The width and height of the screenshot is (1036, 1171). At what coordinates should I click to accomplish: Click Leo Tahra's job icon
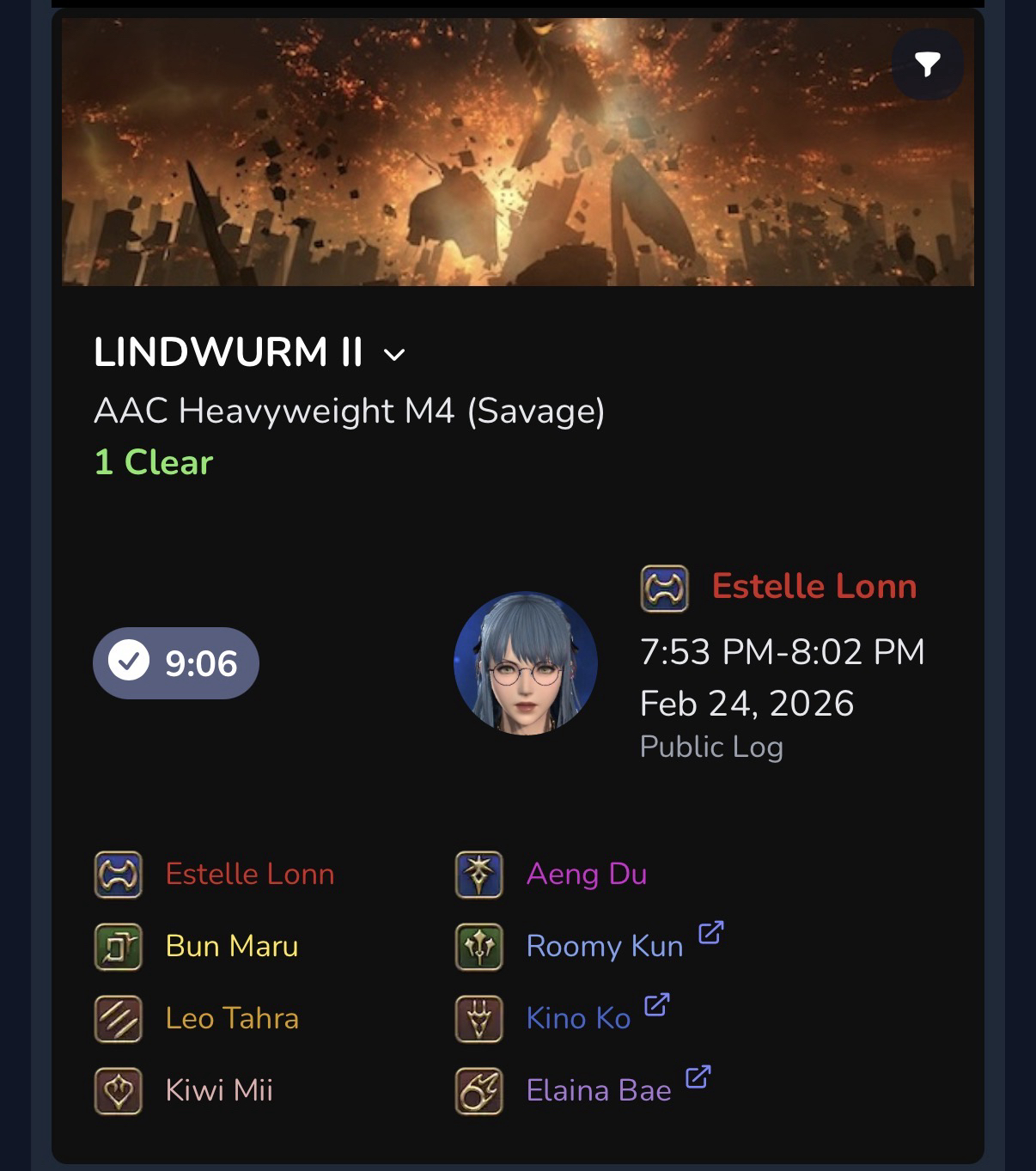click(x=118, y=1019)
